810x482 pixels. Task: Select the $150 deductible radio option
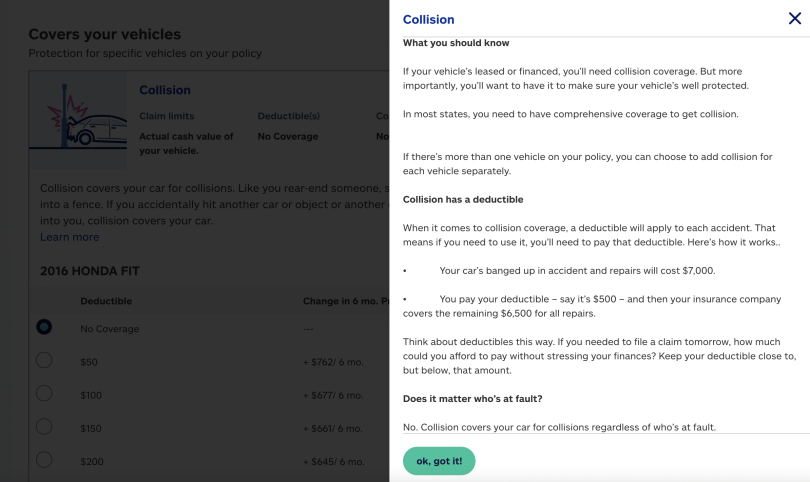tap(44, 426)
